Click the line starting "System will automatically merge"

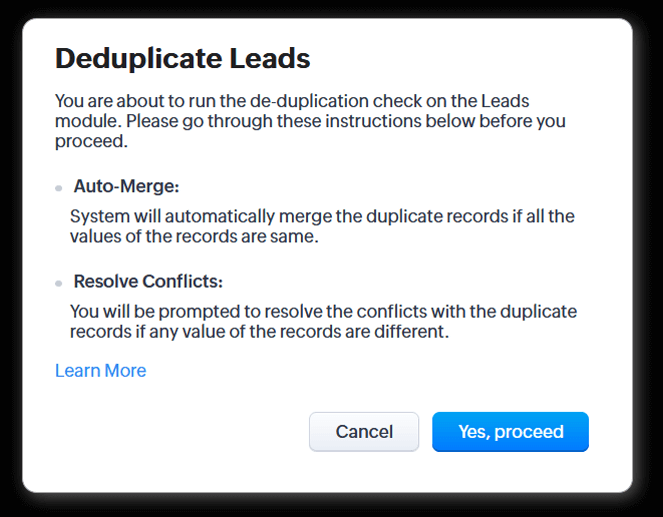322,216
